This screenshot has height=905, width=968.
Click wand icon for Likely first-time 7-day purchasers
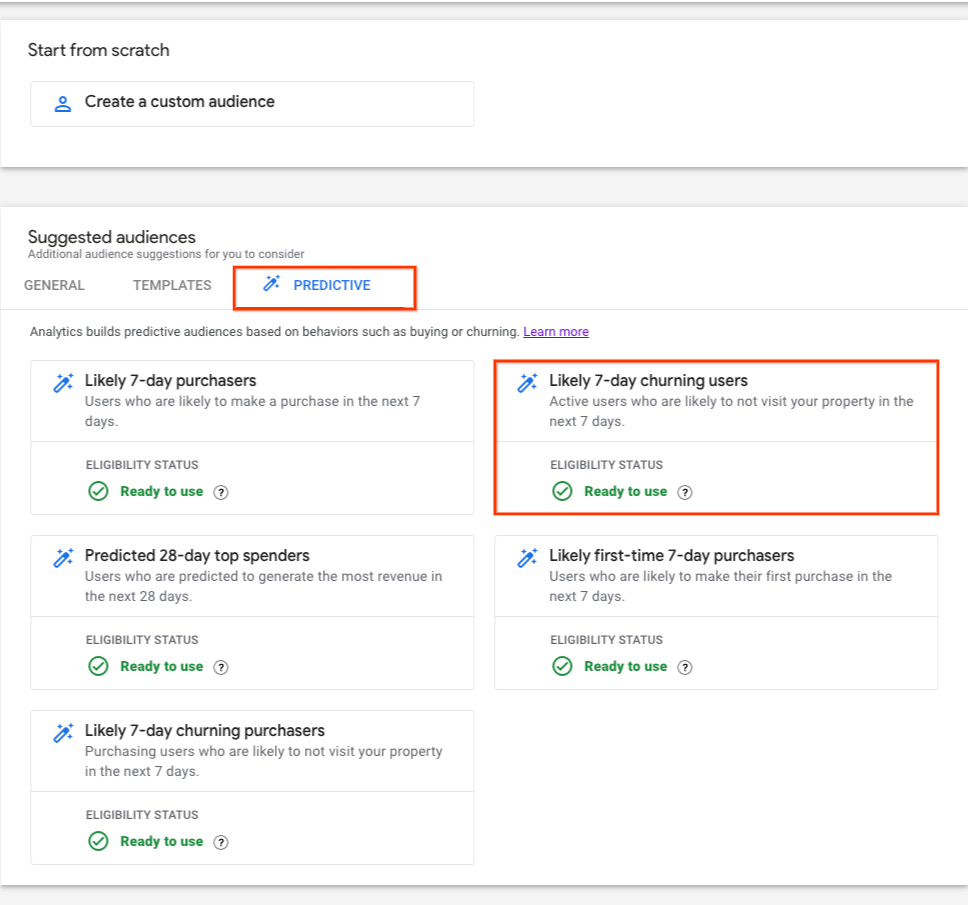pyautogui.click(x=527, y=557)
